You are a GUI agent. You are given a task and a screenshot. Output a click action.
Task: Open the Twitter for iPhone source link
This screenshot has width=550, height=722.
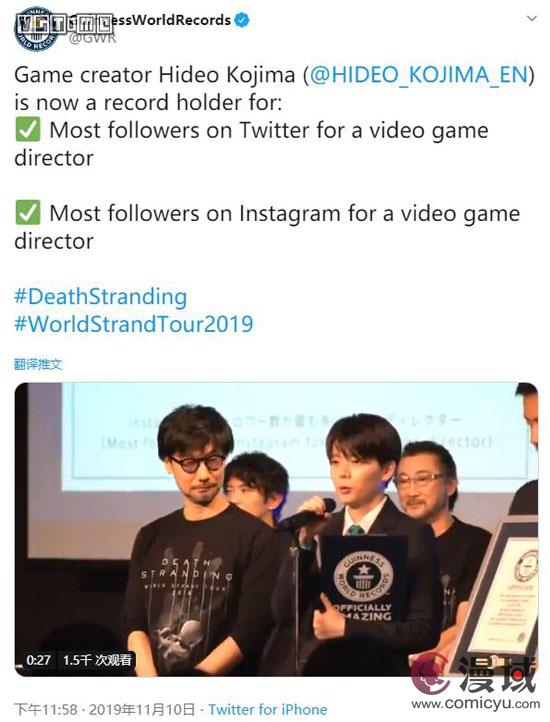pos(268,709)
